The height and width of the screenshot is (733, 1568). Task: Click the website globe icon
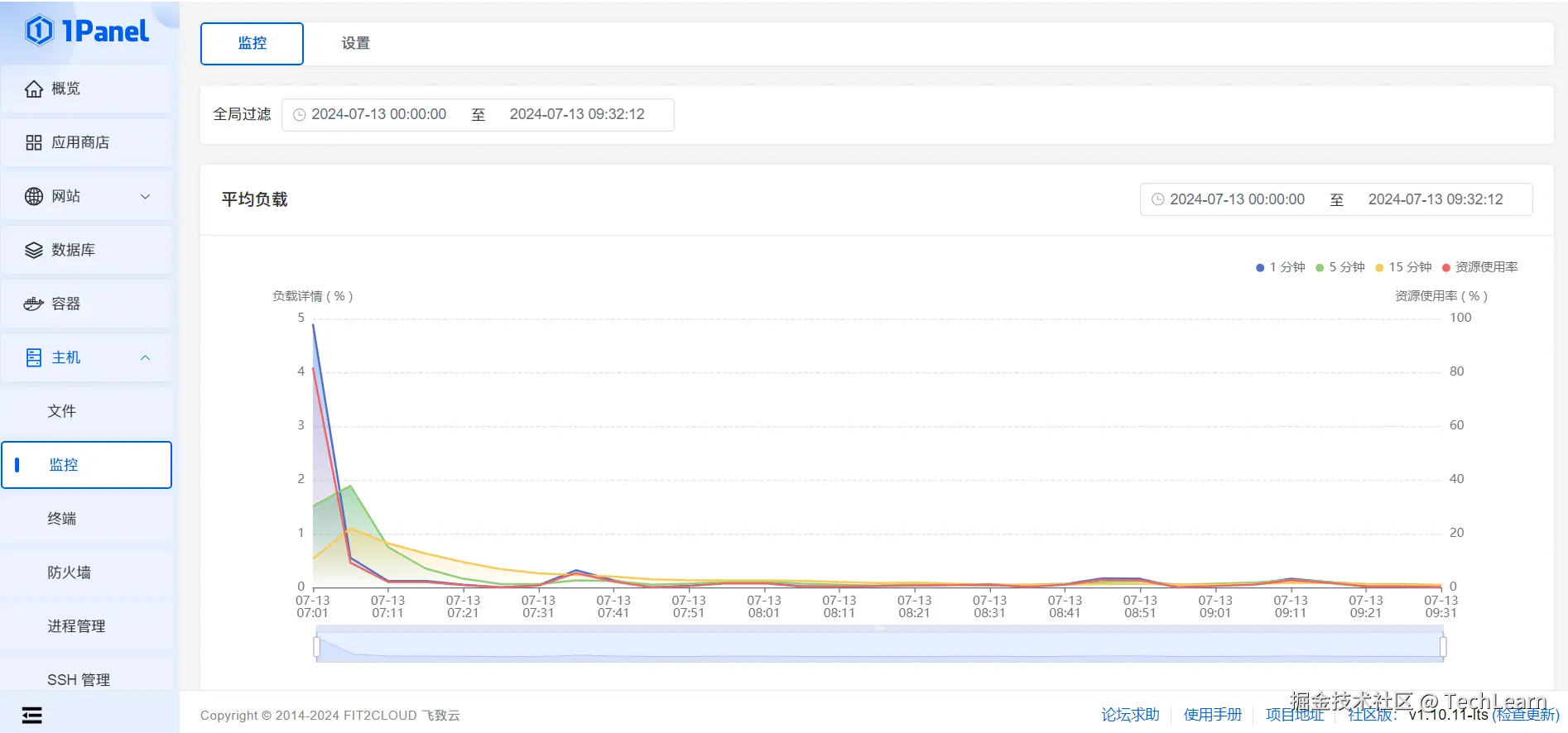(x=33, y=196)
